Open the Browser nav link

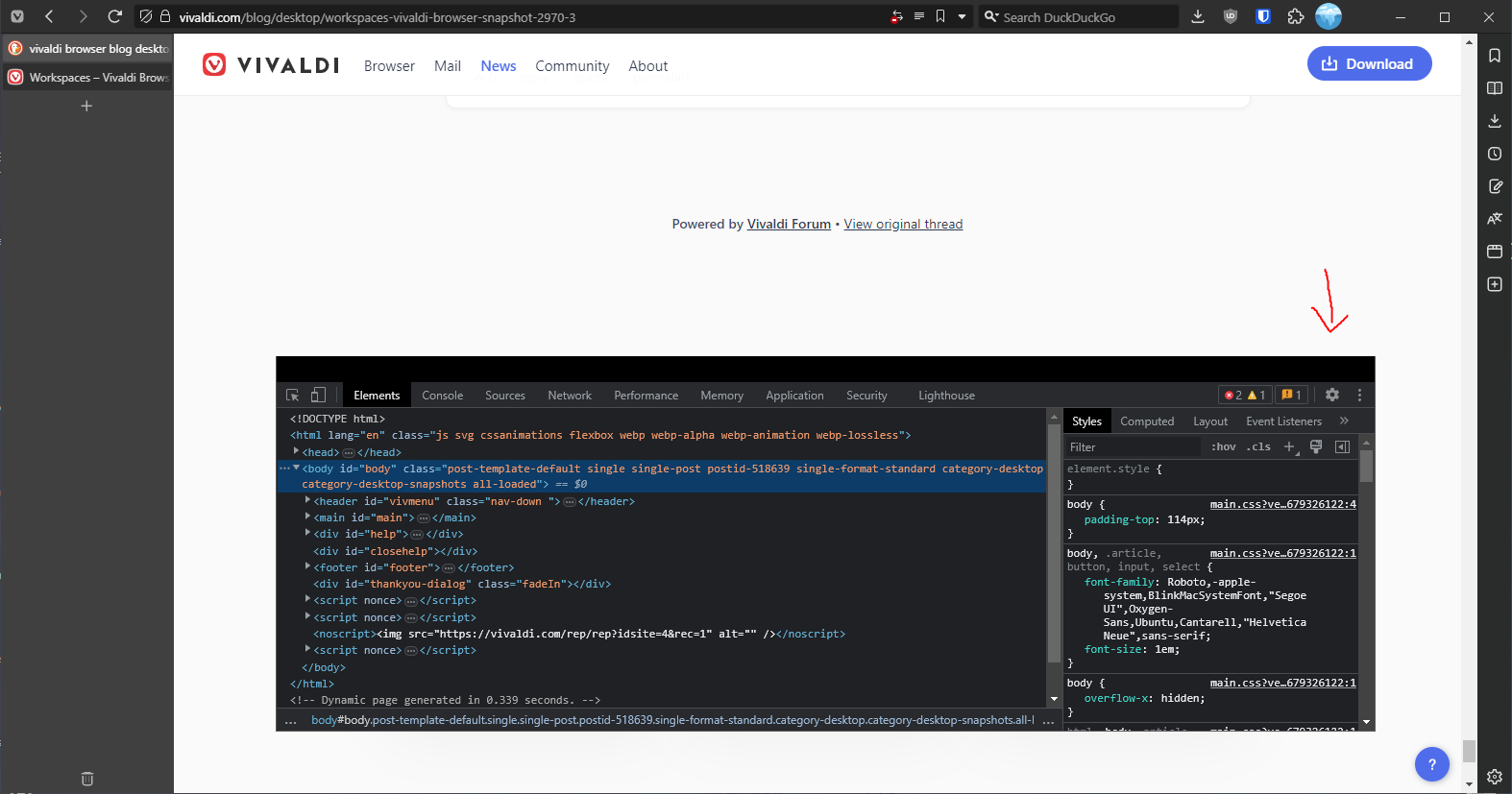389,65
